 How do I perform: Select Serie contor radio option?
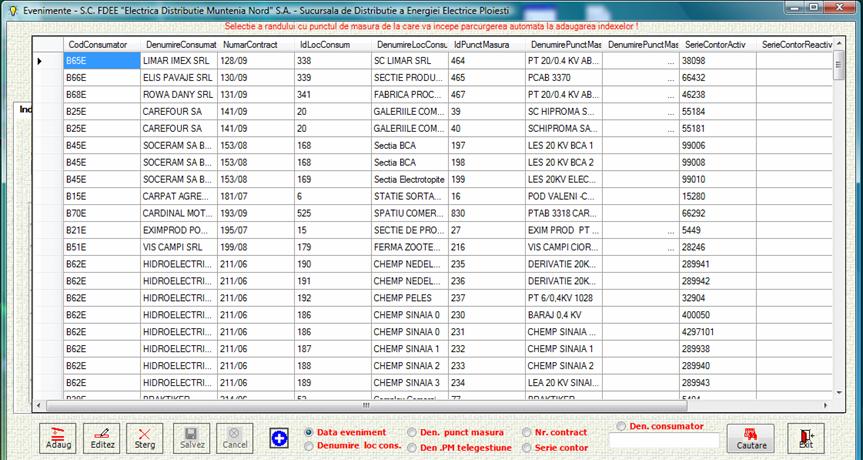[527, 448]
